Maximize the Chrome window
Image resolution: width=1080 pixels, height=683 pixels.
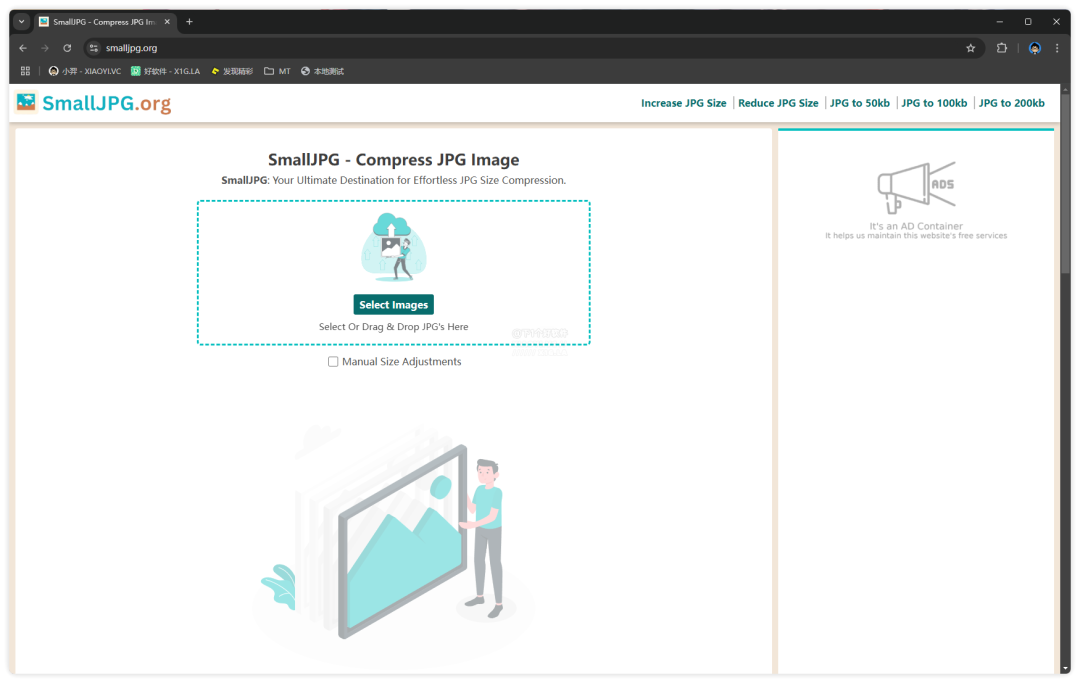[x=1028, y=22]
